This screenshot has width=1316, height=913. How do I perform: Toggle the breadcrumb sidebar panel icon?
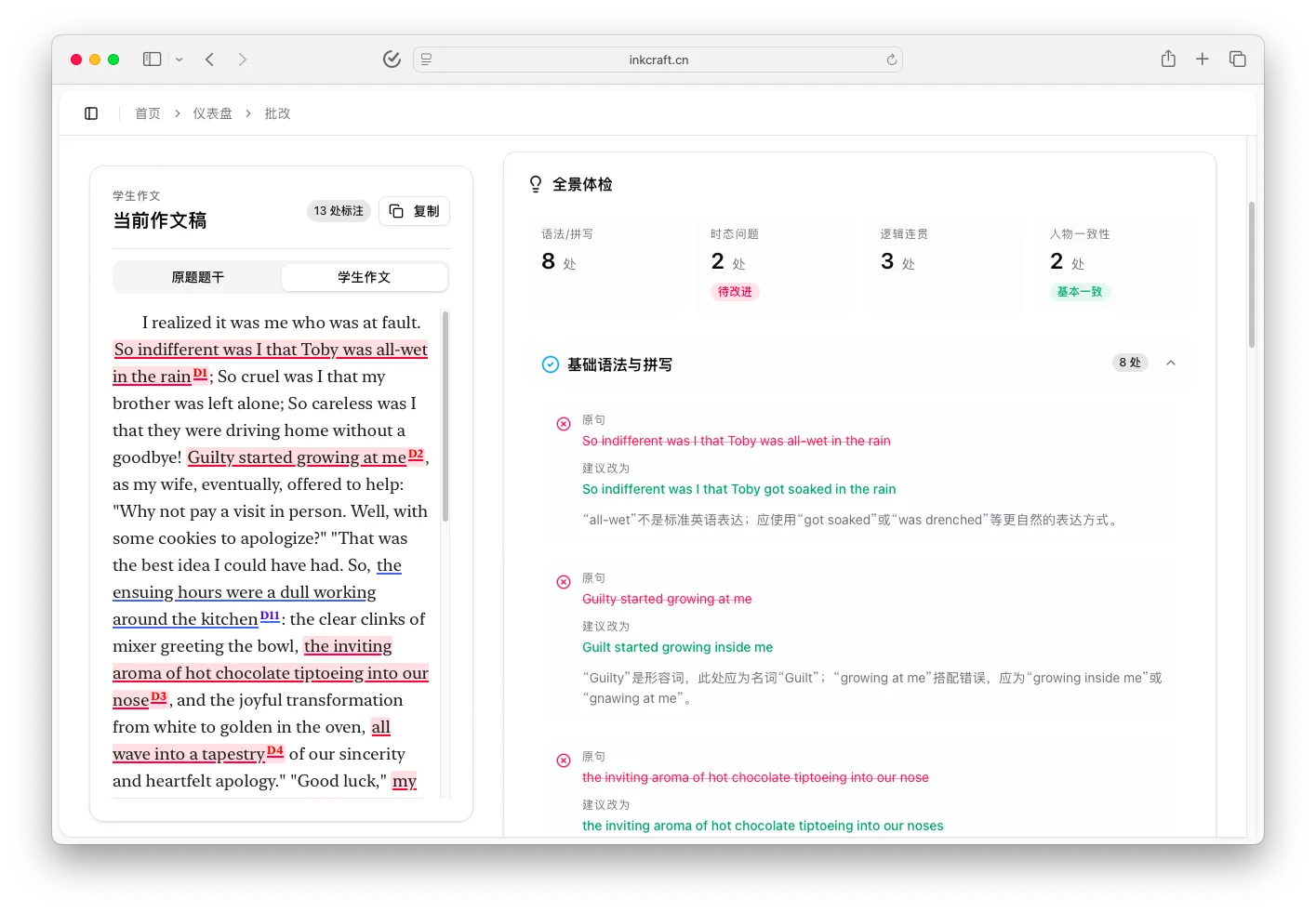pos(91,112)
